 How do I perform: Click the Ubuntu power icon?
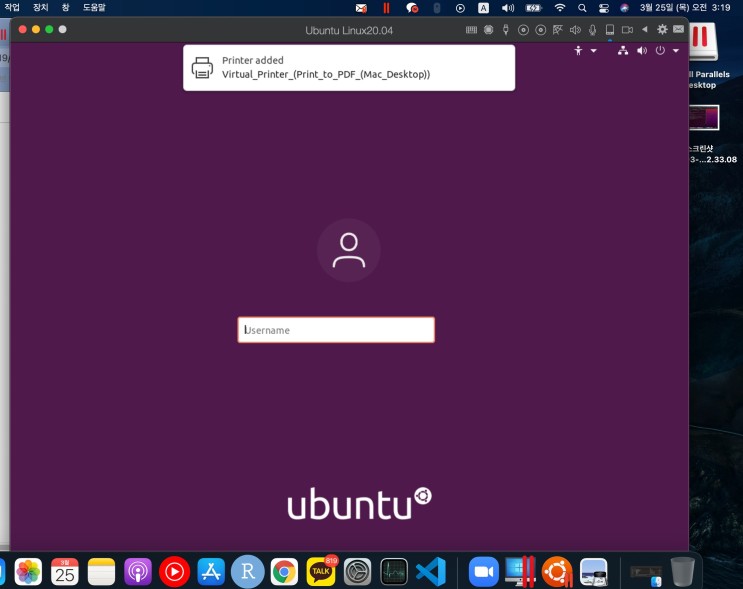click(660, 51)
